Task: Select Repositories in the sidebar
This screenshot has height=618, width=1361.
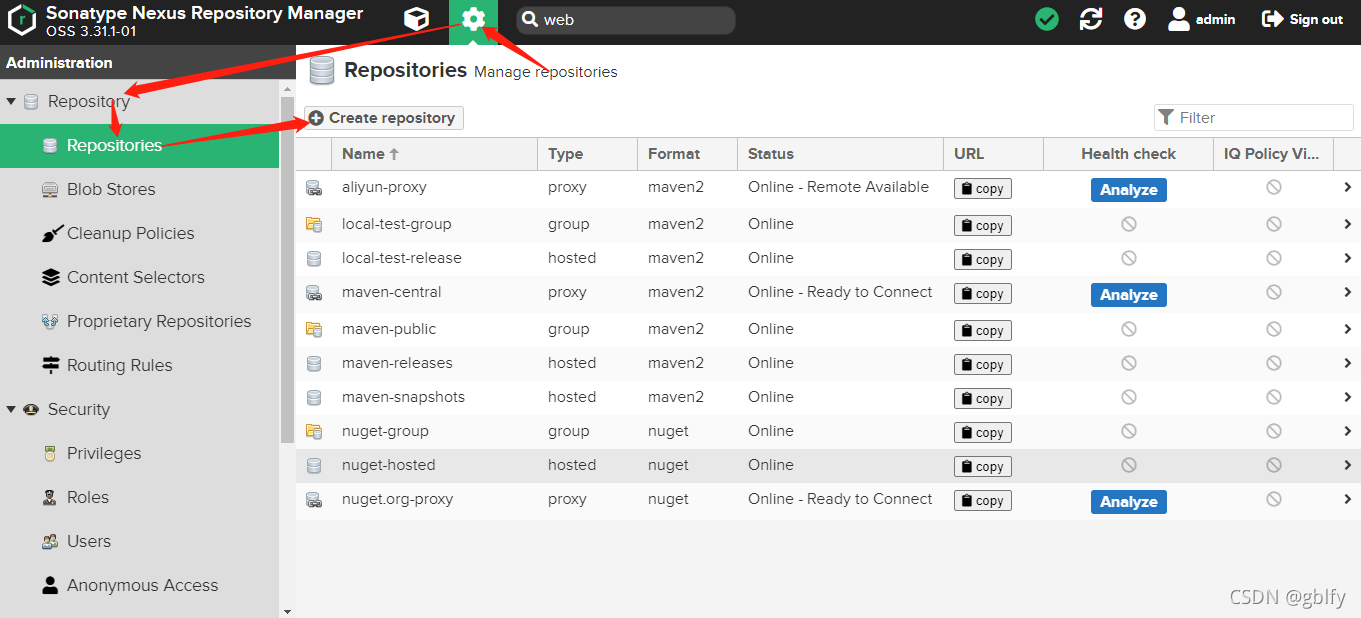Action: coord(139,145)
